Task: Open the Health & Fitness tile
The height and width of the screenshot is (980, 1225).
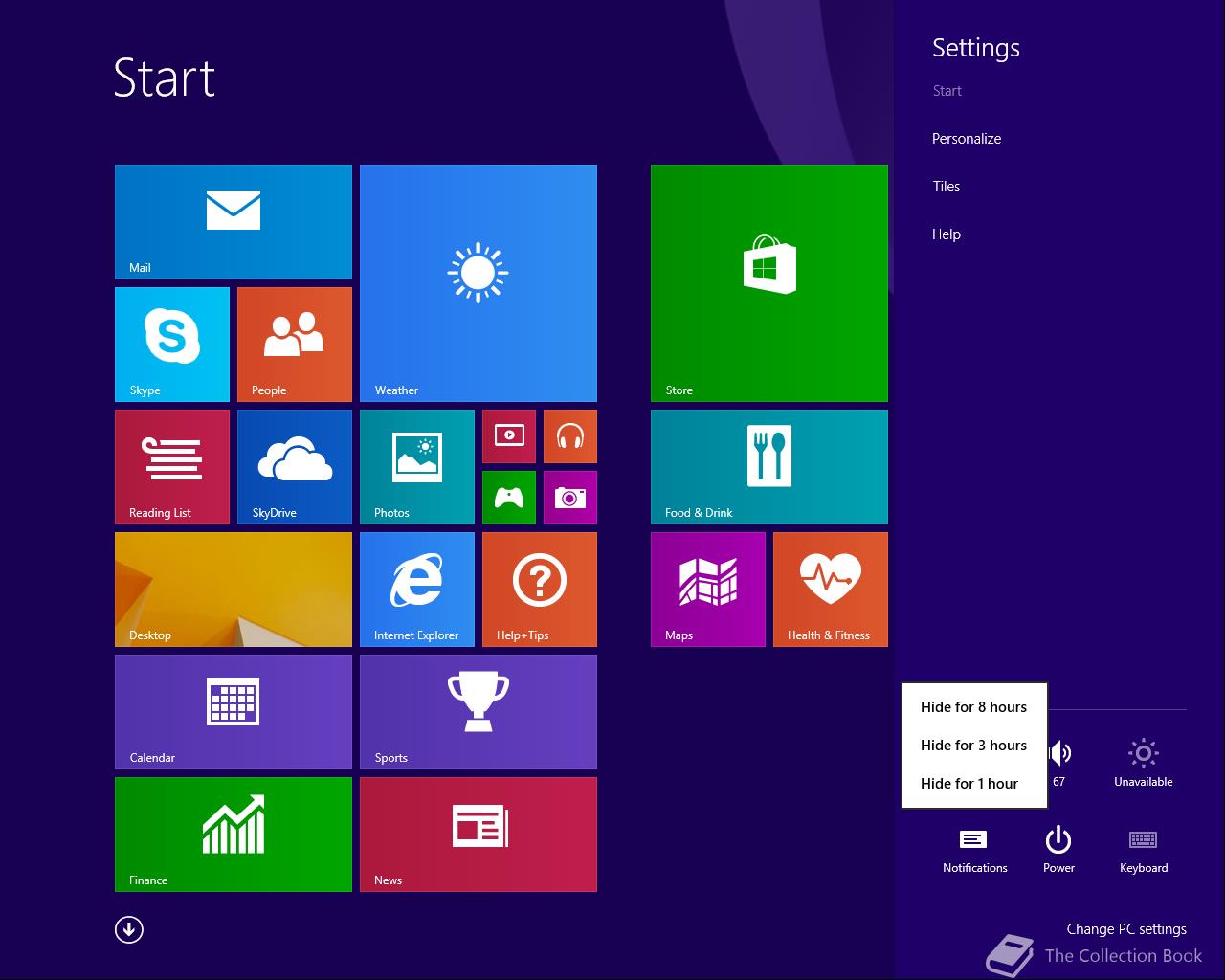Action: click(x=831, y=590)
